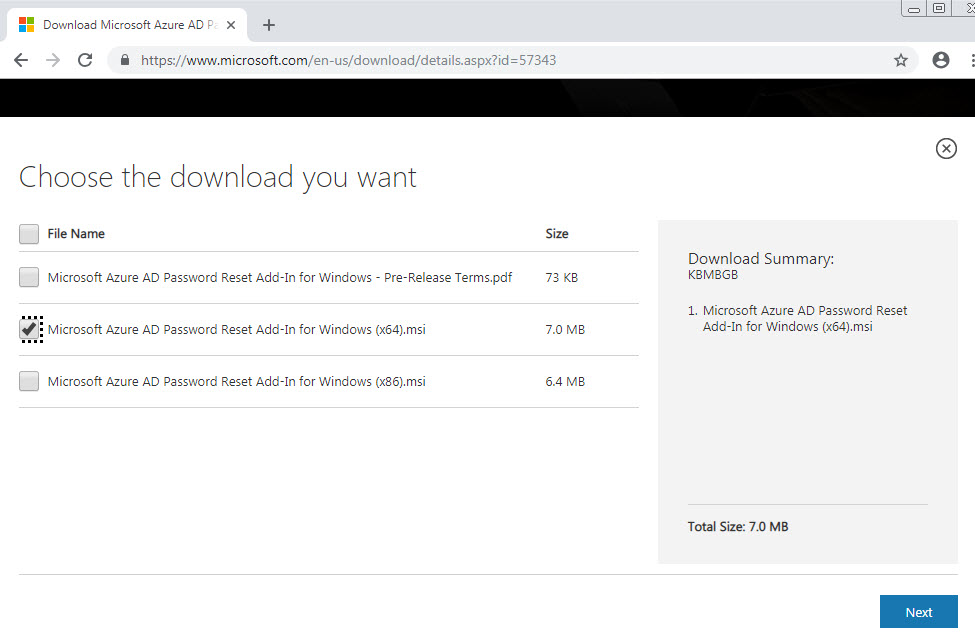The width and height of the screenshot is (975, 639).
Task: Open the Chrome three-dot menu
Action: pos(972,60)
